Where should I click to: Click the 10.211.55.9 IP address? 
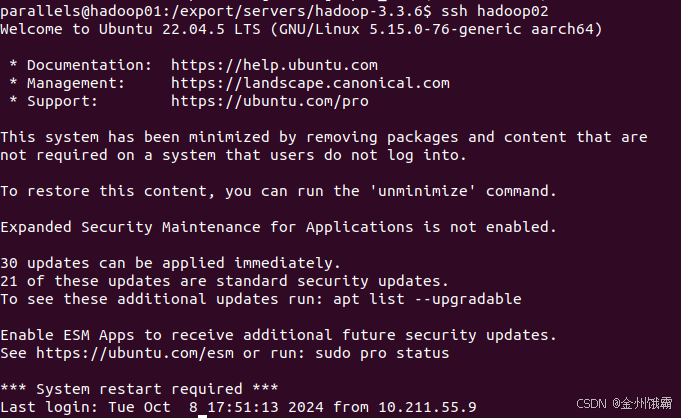click(x=427, y=407)
